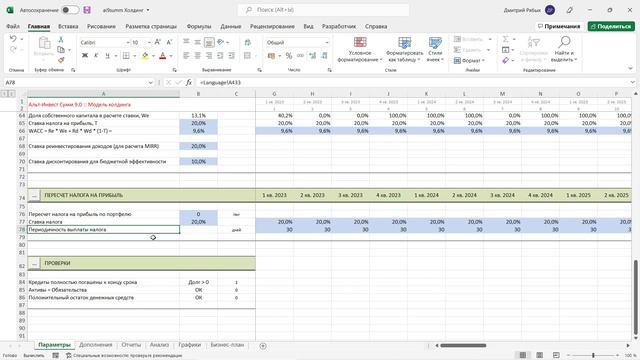
Task: Increase decimal places icon
Action: [313, 56]
